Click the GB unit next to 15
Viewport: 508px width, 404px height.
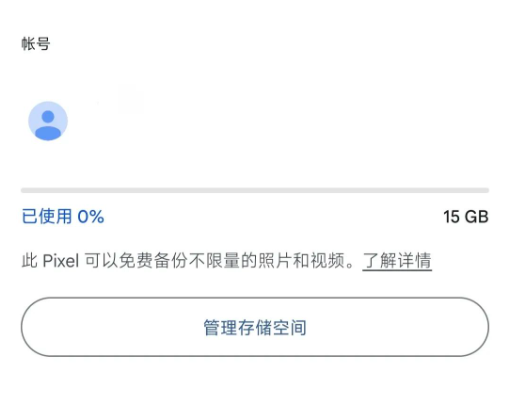[477, 217]
